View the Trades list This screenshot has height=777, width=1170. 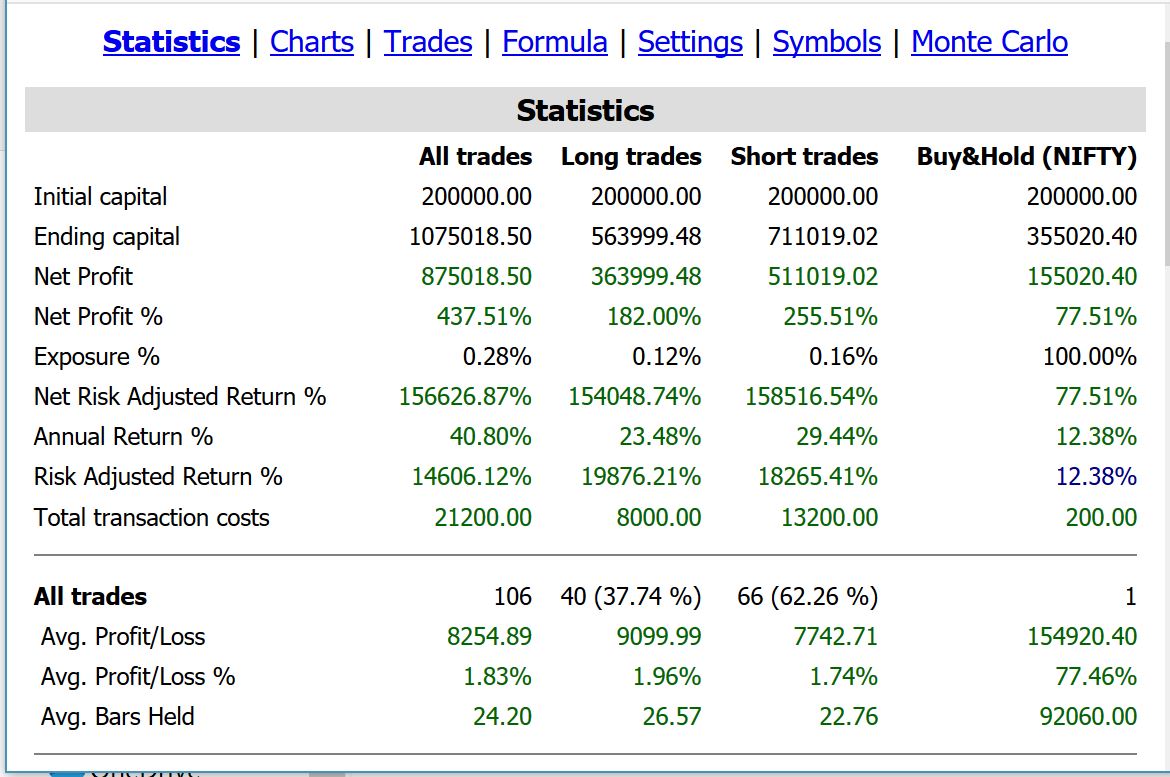point(427,42)
